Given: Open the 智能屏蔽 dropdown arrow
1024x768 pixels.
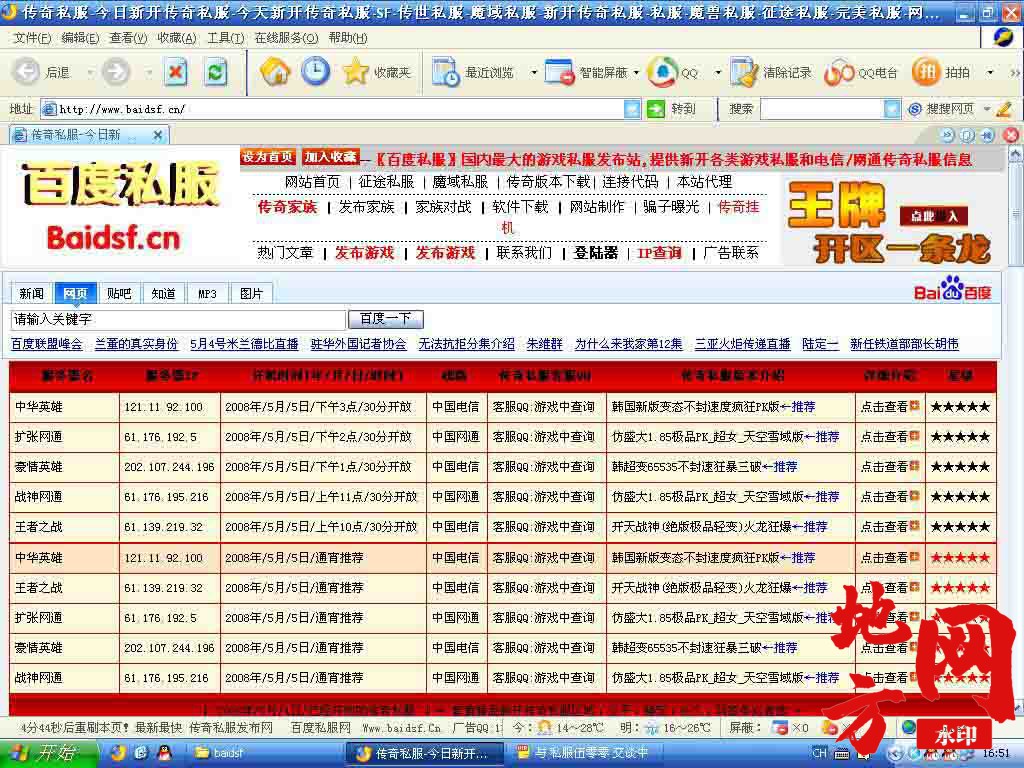Looking at the screenshot, I should coord(636,72).
